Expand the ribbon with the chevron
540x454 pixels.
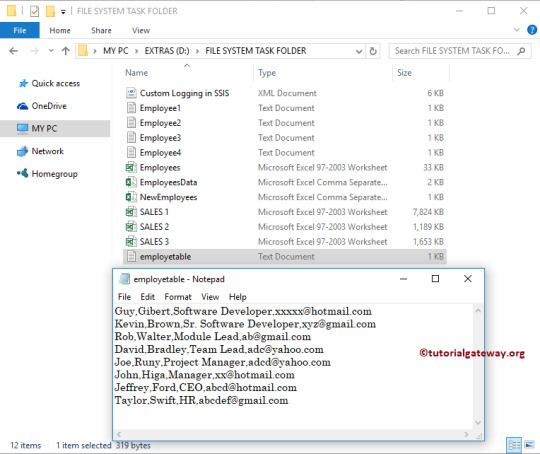coord(516,30)
